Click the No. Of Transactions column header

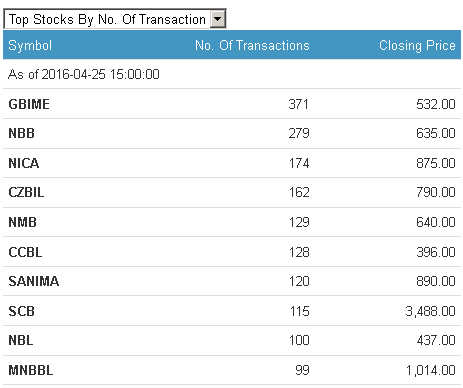pos(252,45)
